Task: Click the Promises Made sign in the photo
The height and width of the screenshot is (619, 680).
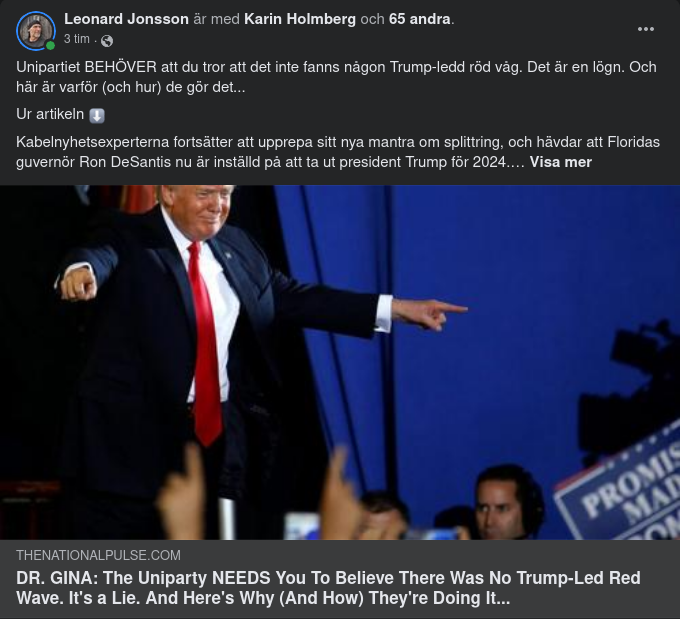Action: point(619,488)
